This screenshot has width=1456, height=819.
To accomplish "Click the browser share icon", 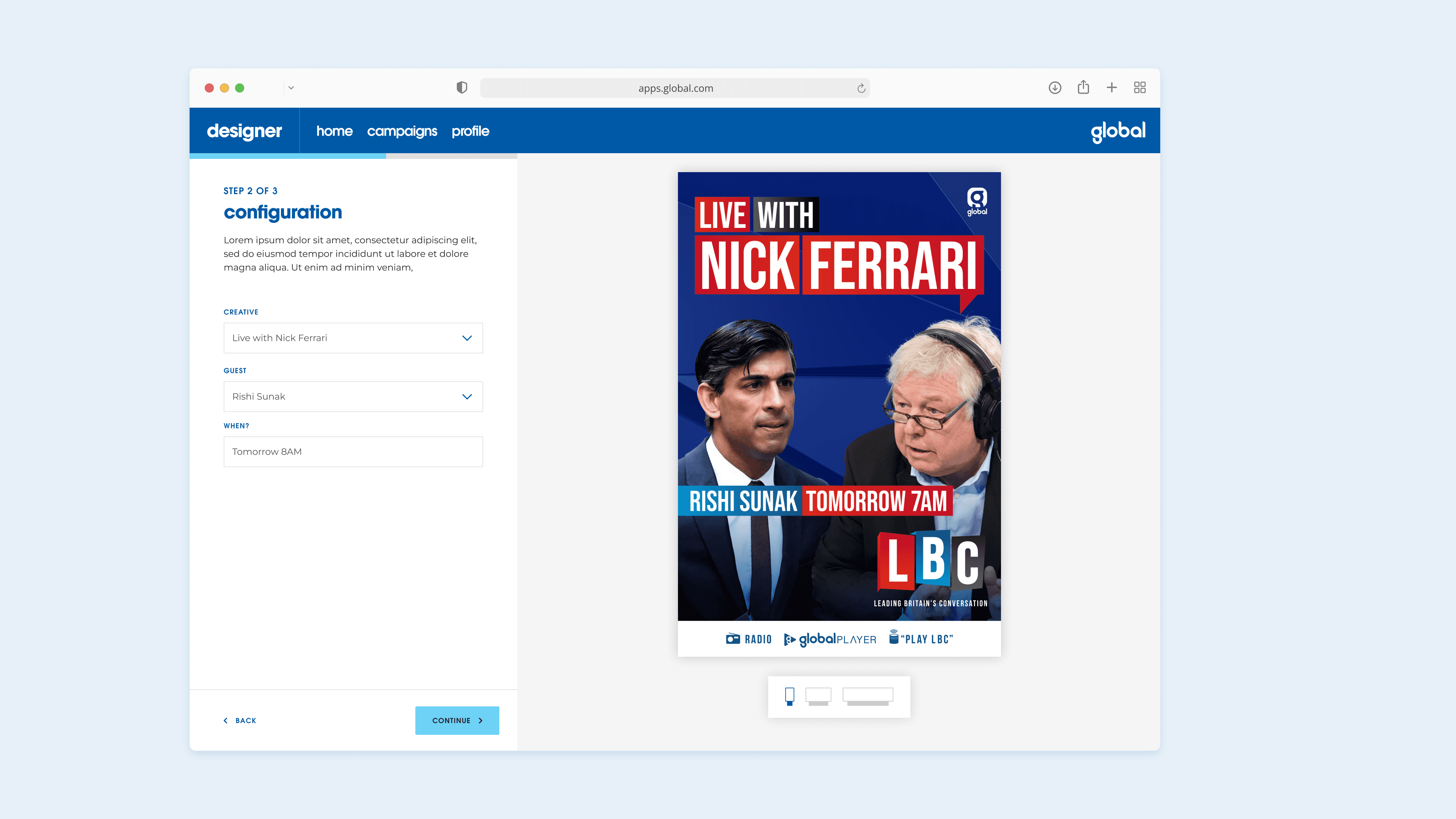I will tap(1084, 88).
